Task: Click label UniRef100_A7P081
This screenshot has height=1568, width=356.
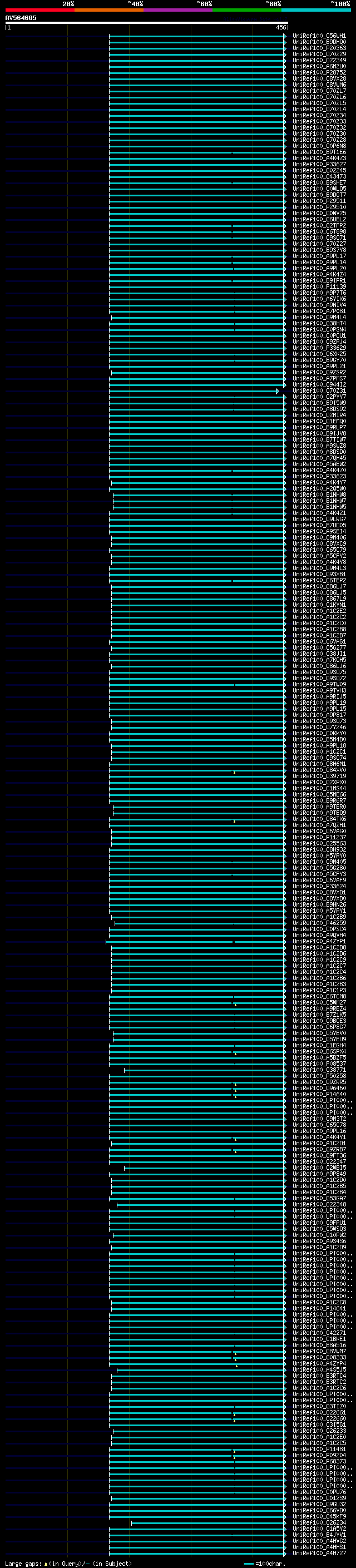Action: pos(319,311)
